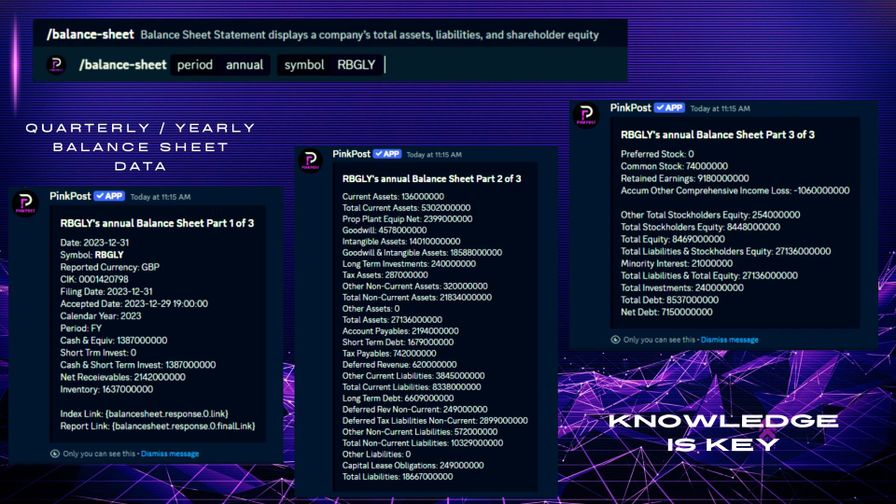Click 'Cash & Equiv: 1387000000' line
896x504 pixels.
114,341
